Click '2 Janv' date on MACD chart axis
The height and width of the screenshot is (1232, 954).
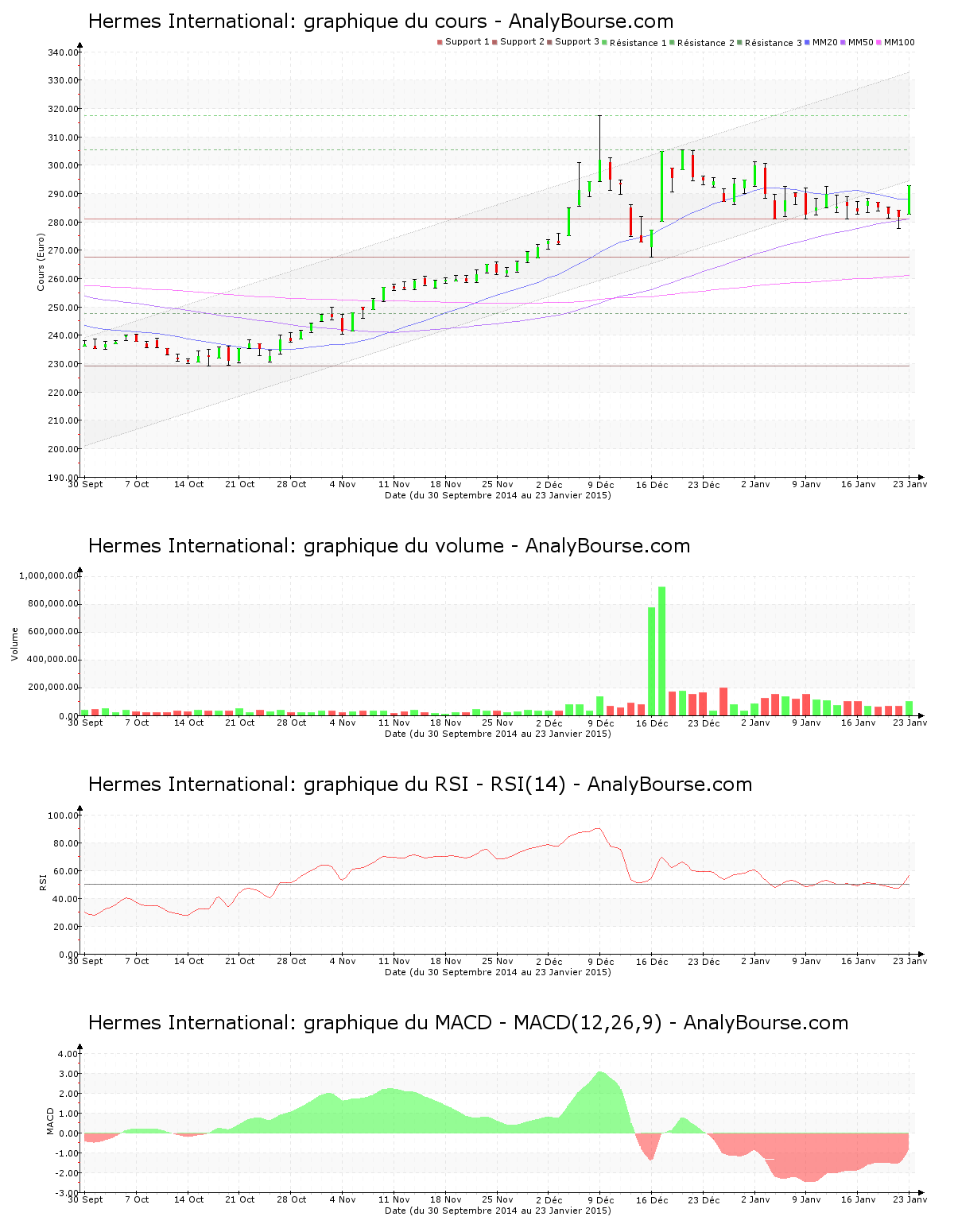[755, 1199]
